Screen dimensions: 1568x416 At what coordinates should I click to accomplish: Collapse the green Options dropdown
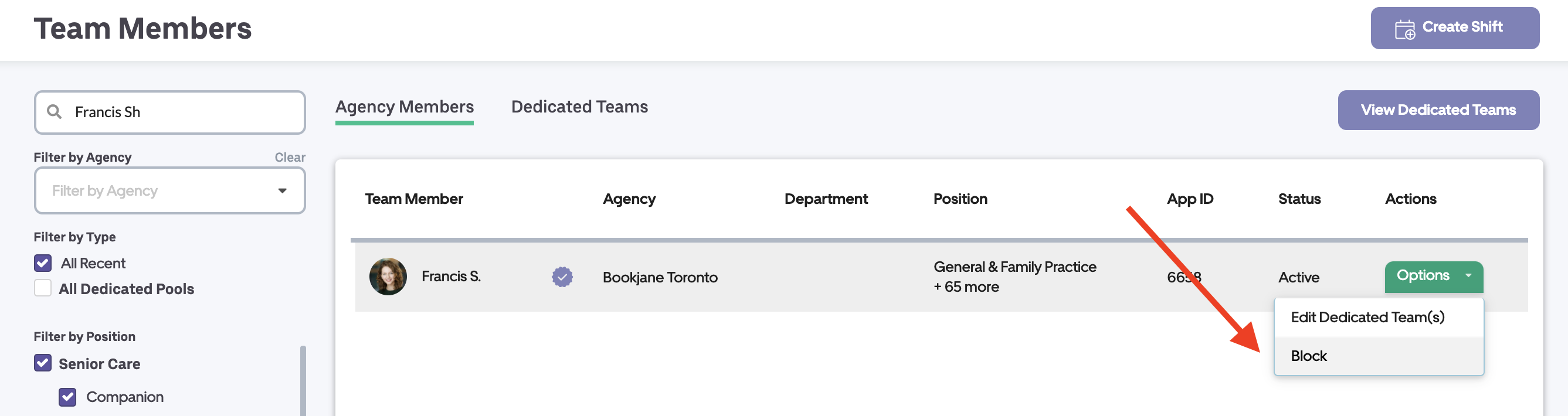pyautogui.click(x=1433, y=276)
